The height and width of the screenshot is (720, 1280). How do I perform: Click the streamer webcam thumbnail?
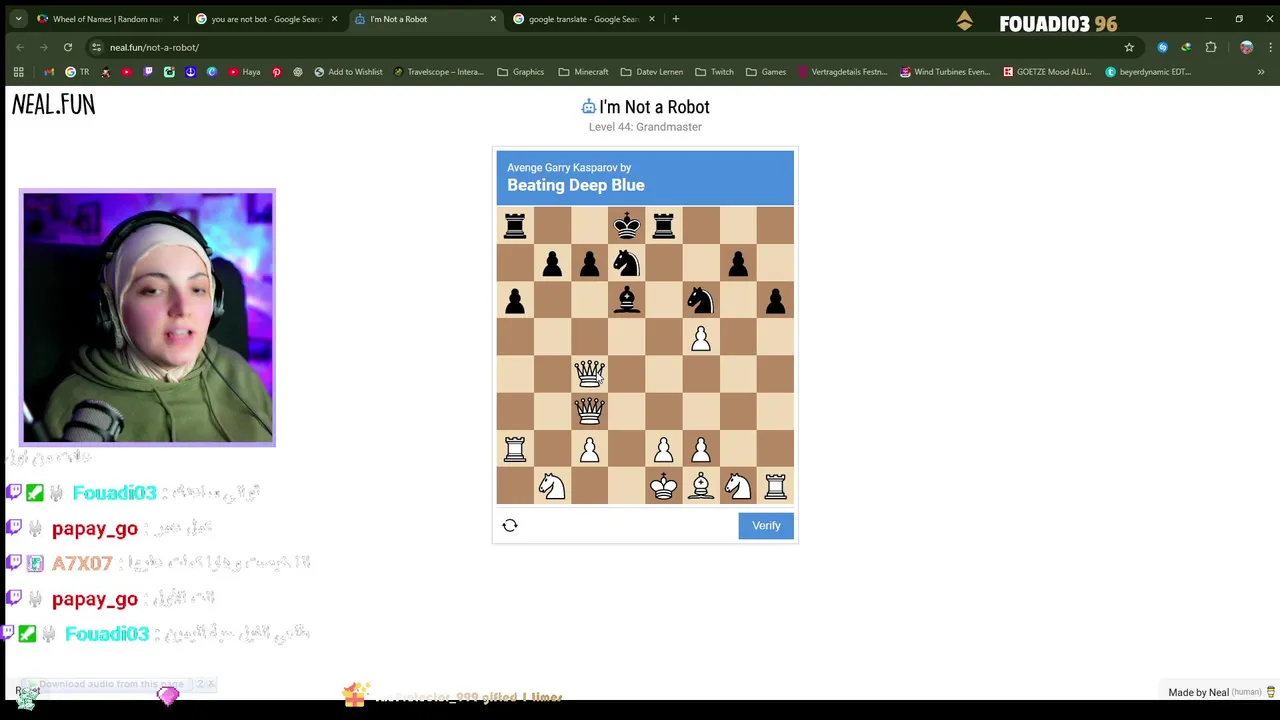coord(147,318)
